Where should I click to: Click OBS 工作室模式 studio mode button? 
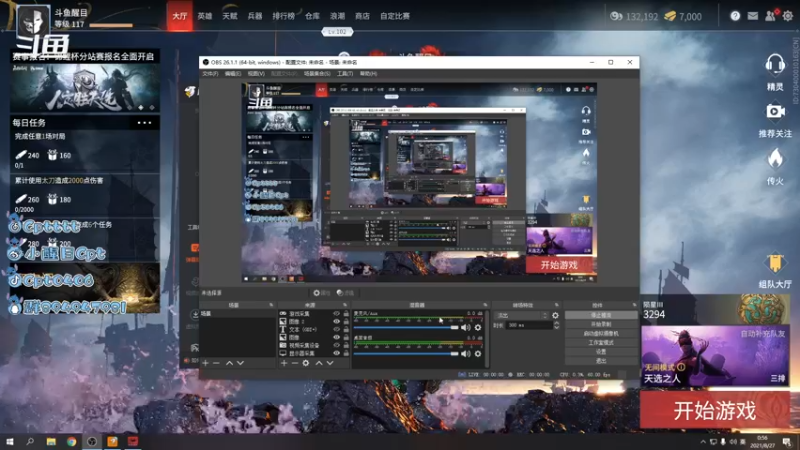click(601, 342)
